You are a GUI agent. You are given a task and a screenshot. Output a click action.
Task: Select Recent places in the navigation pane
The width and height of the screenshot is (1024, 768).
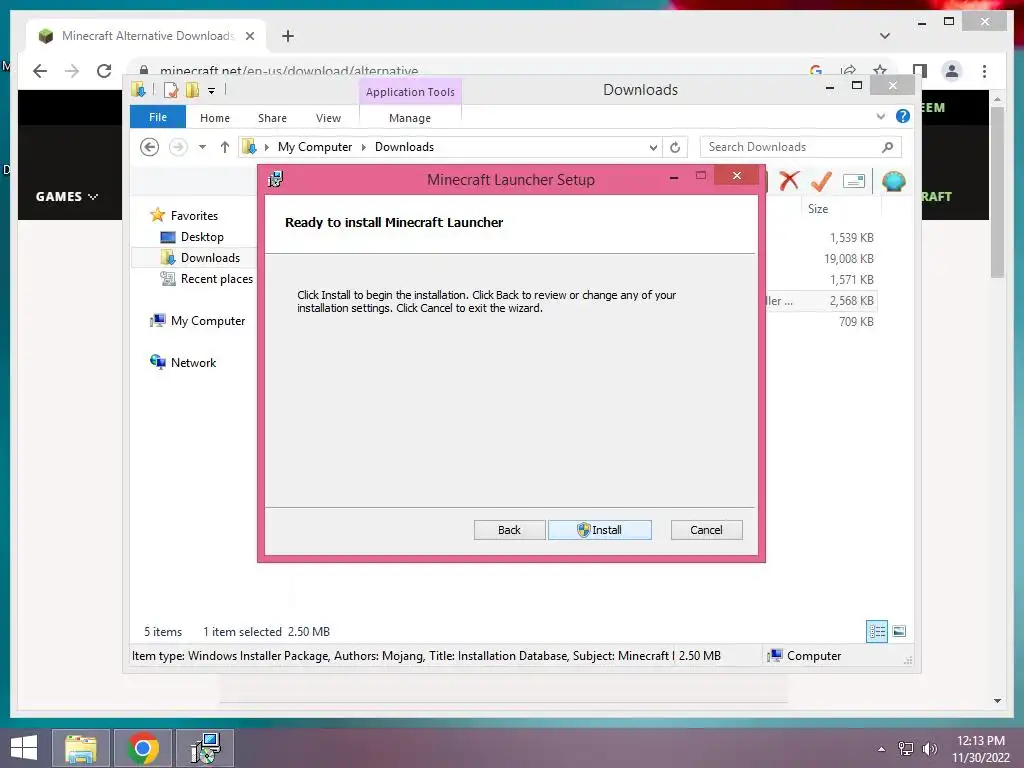(216, 278)
